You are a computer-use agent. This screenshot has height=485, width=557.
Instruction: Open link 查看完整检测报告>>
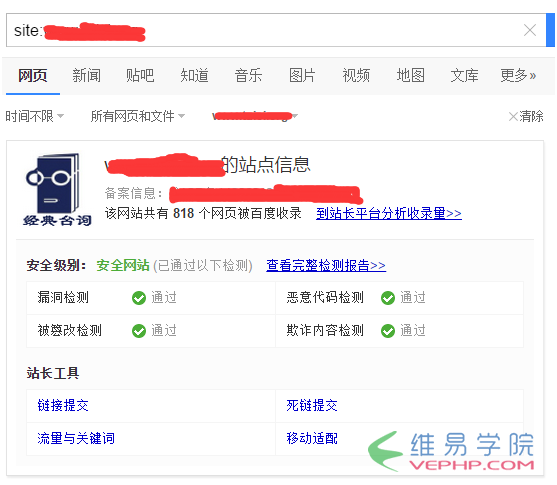pyautogui.click(x=326, y=265)
